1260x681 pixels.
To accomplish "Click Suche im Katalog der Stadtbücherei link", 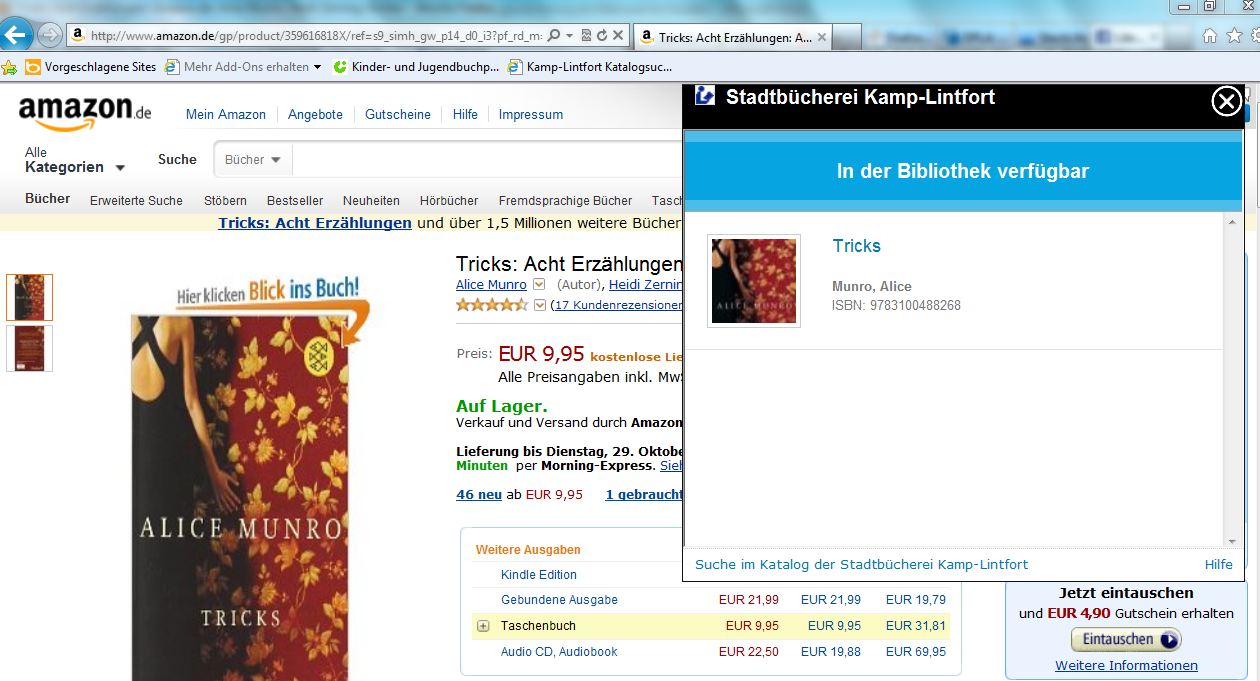I will tap(861, 564).
